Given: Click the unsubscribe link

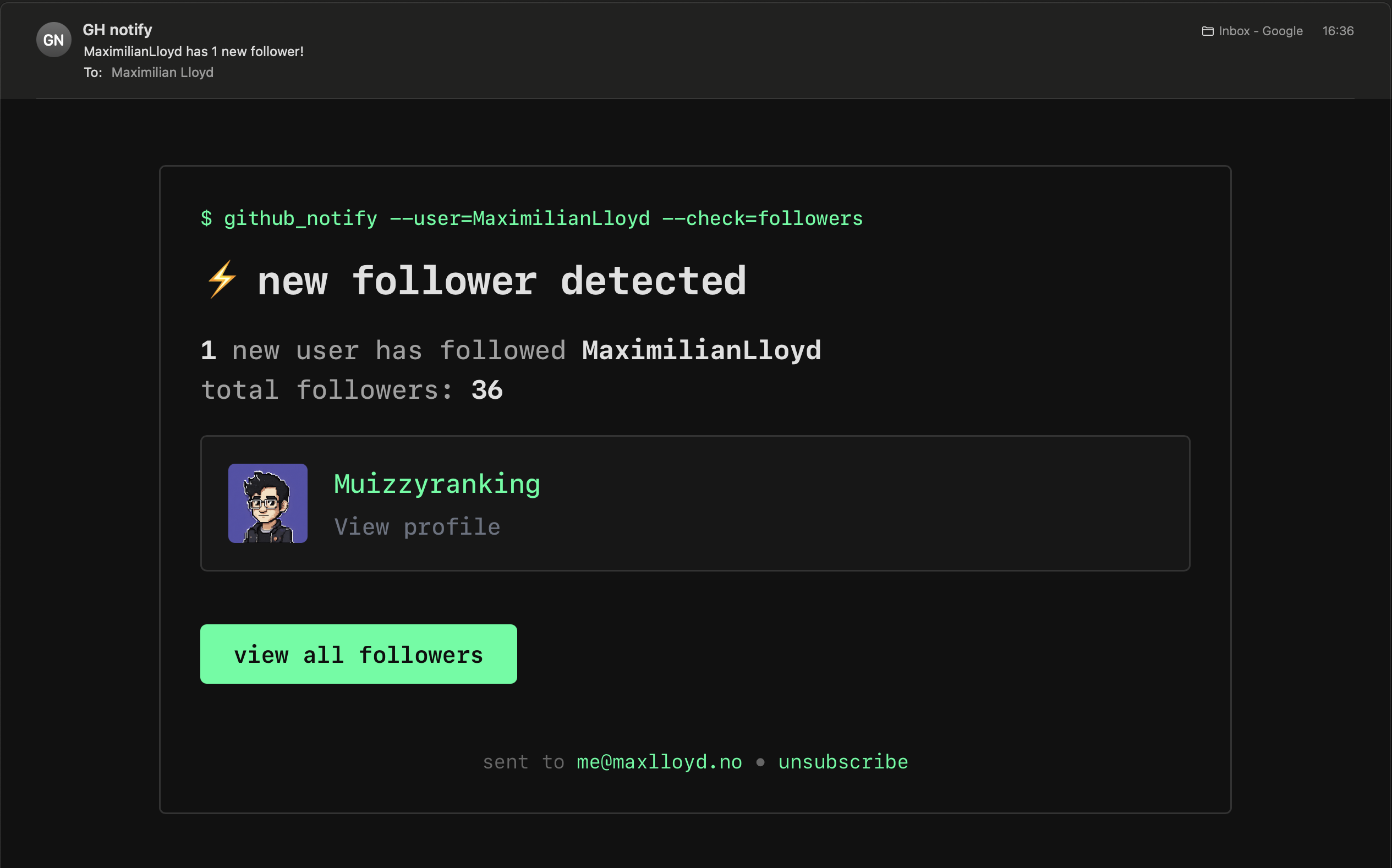Looking at the screenshot, I should pyautogui.click(x=842, y=762).
